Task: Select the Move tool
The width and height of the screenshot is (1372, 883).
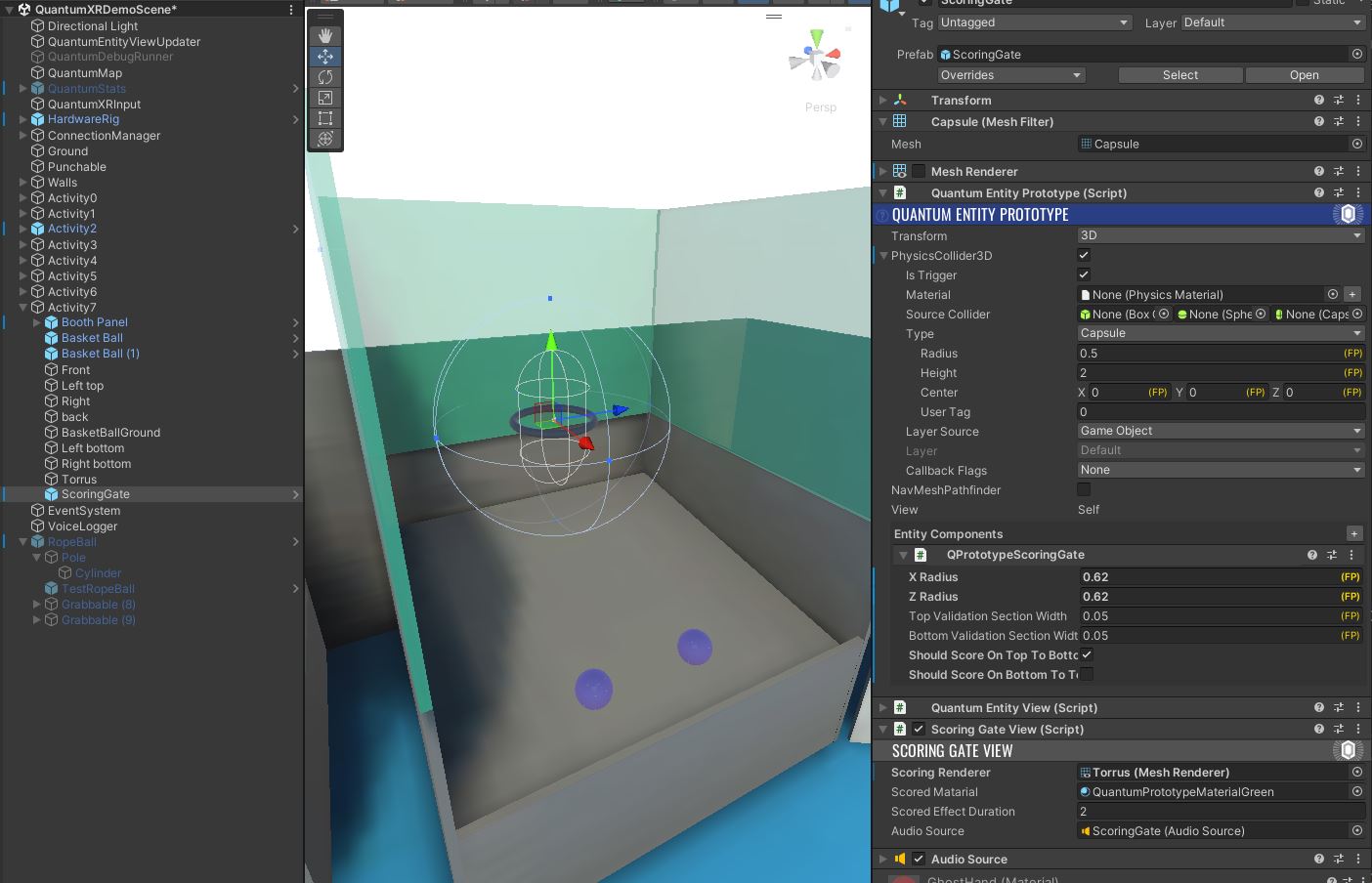Action: [325, 57]
